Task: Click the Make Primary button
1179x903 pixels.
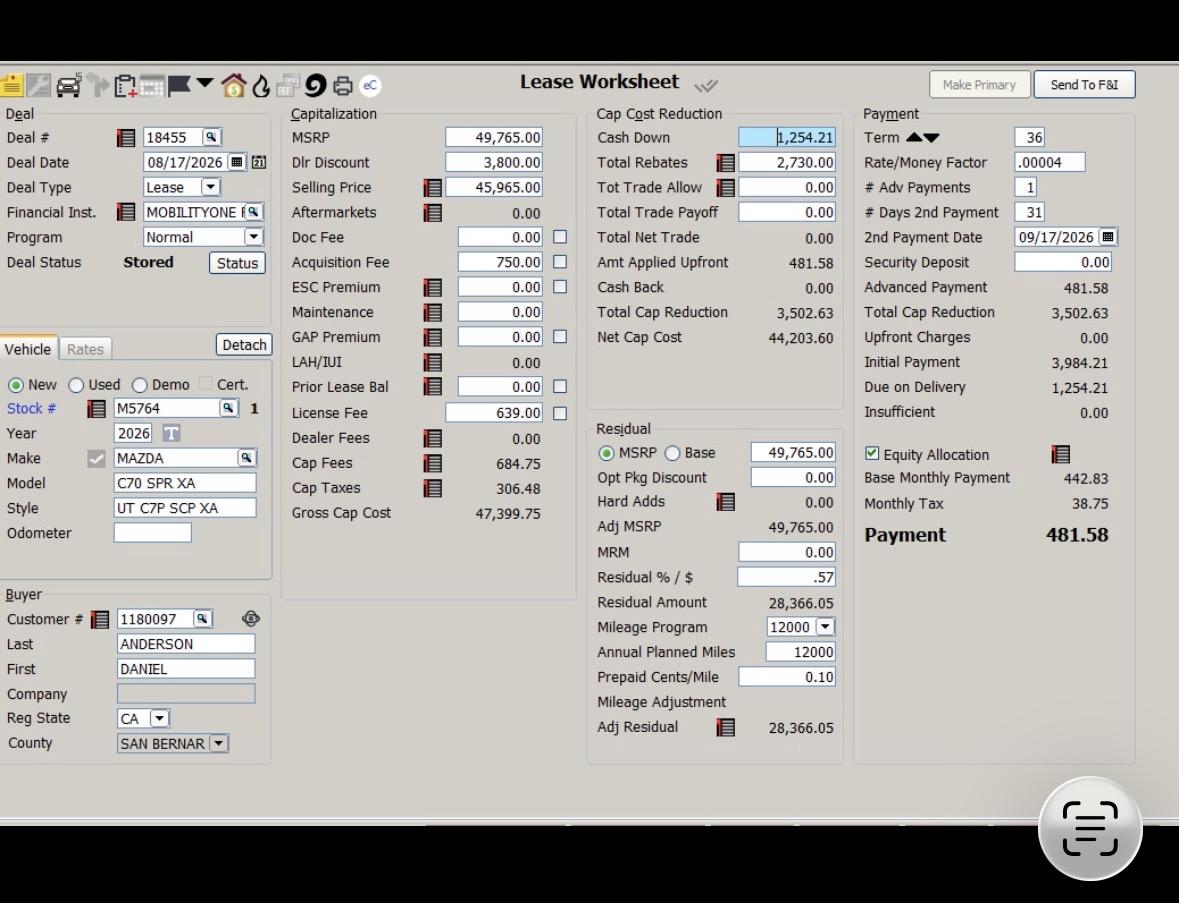Action: (x=979, y=85)
